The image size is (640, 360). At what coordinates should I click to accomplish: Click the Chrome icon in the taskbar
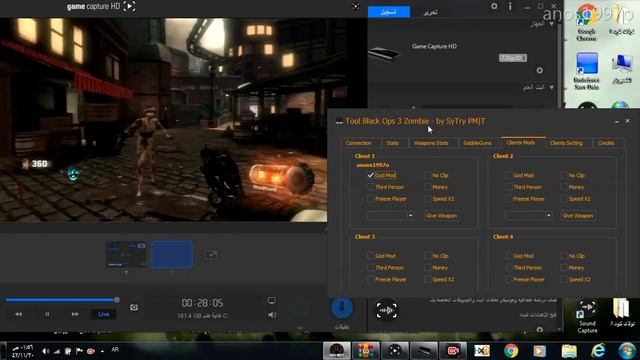click(511, 351)
